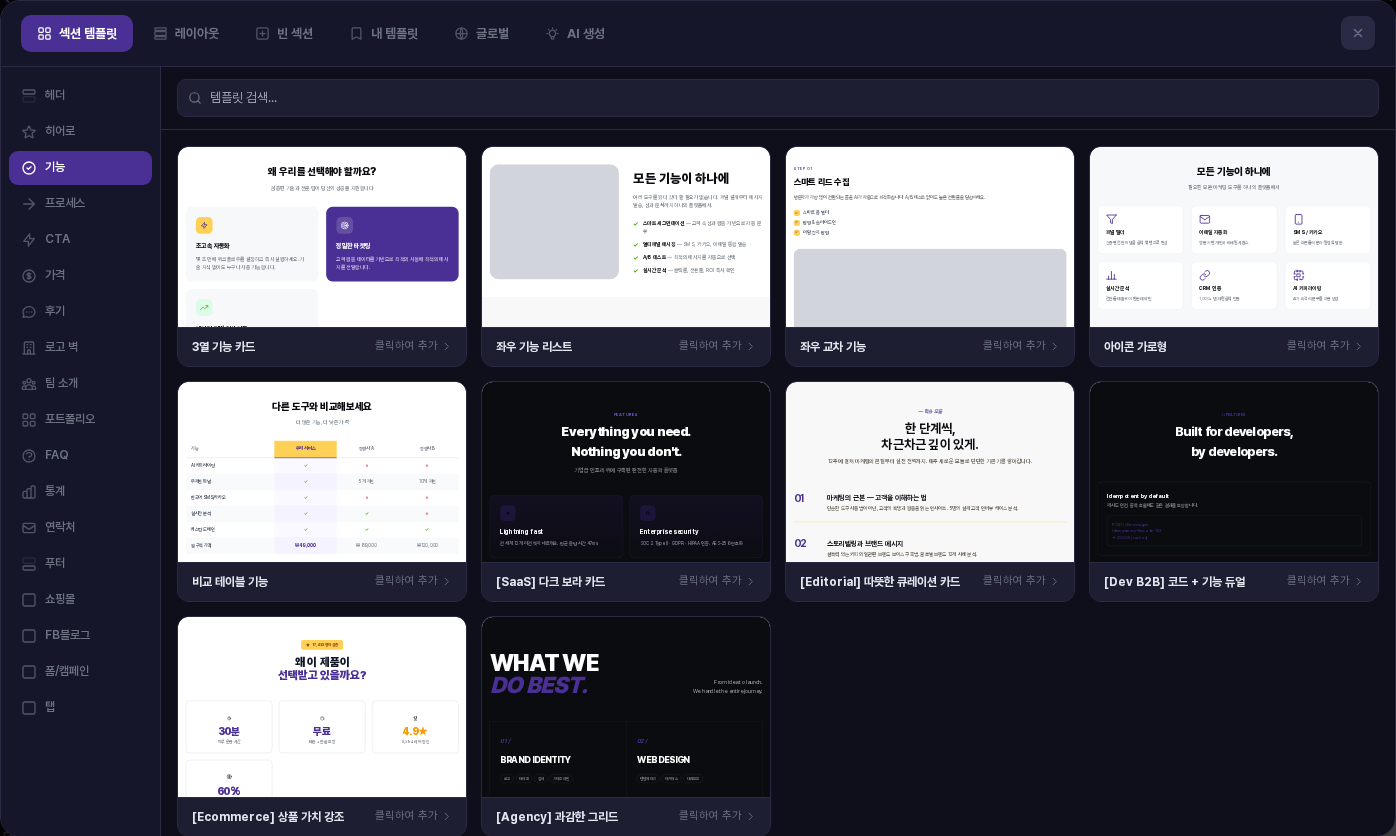Screen dimensions: 1396x836
Task: Click the 탭 category icon
Action: point(29,707)
